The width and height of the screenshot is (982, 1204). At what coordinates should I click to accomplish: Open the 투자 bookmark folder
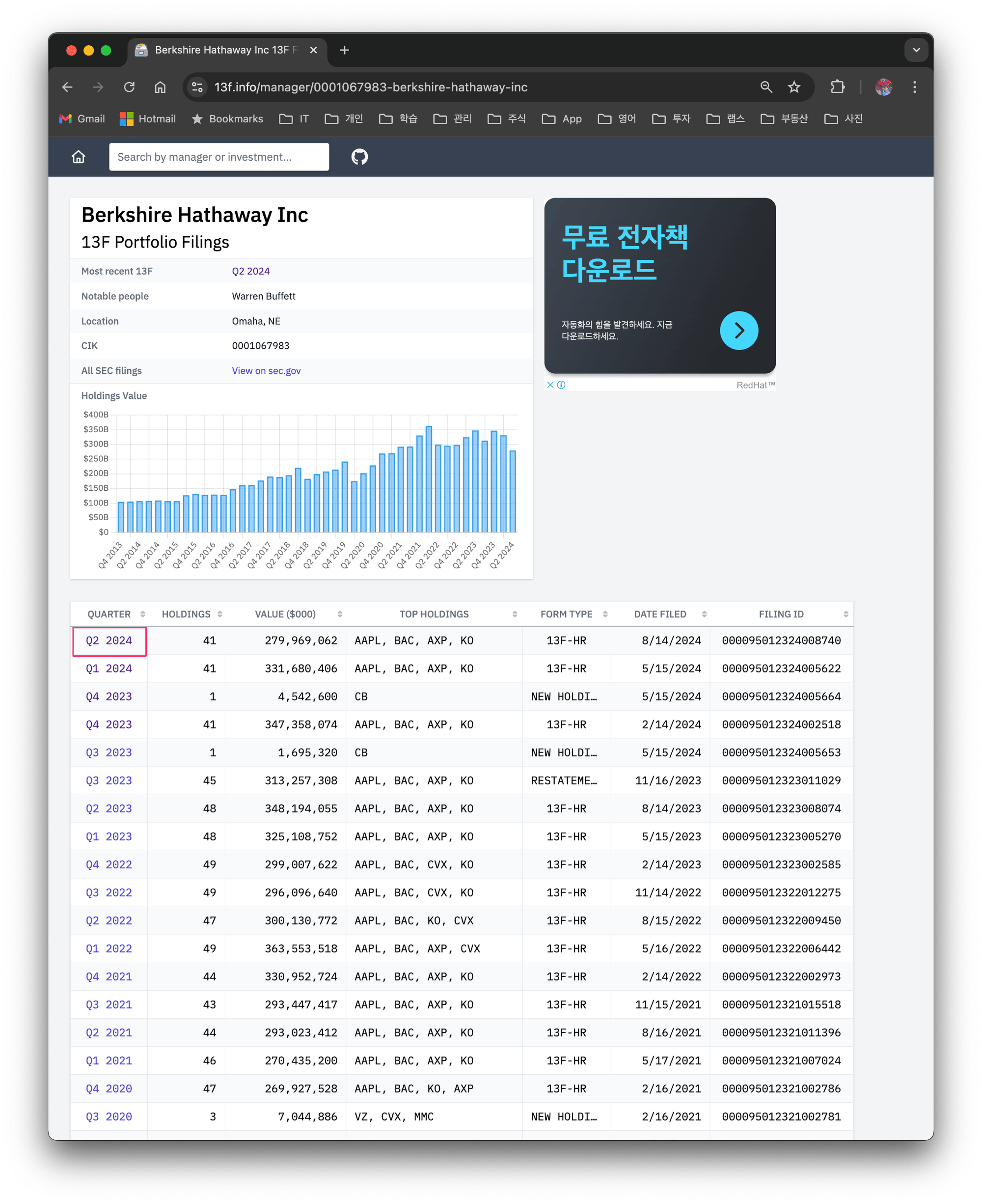672,119
